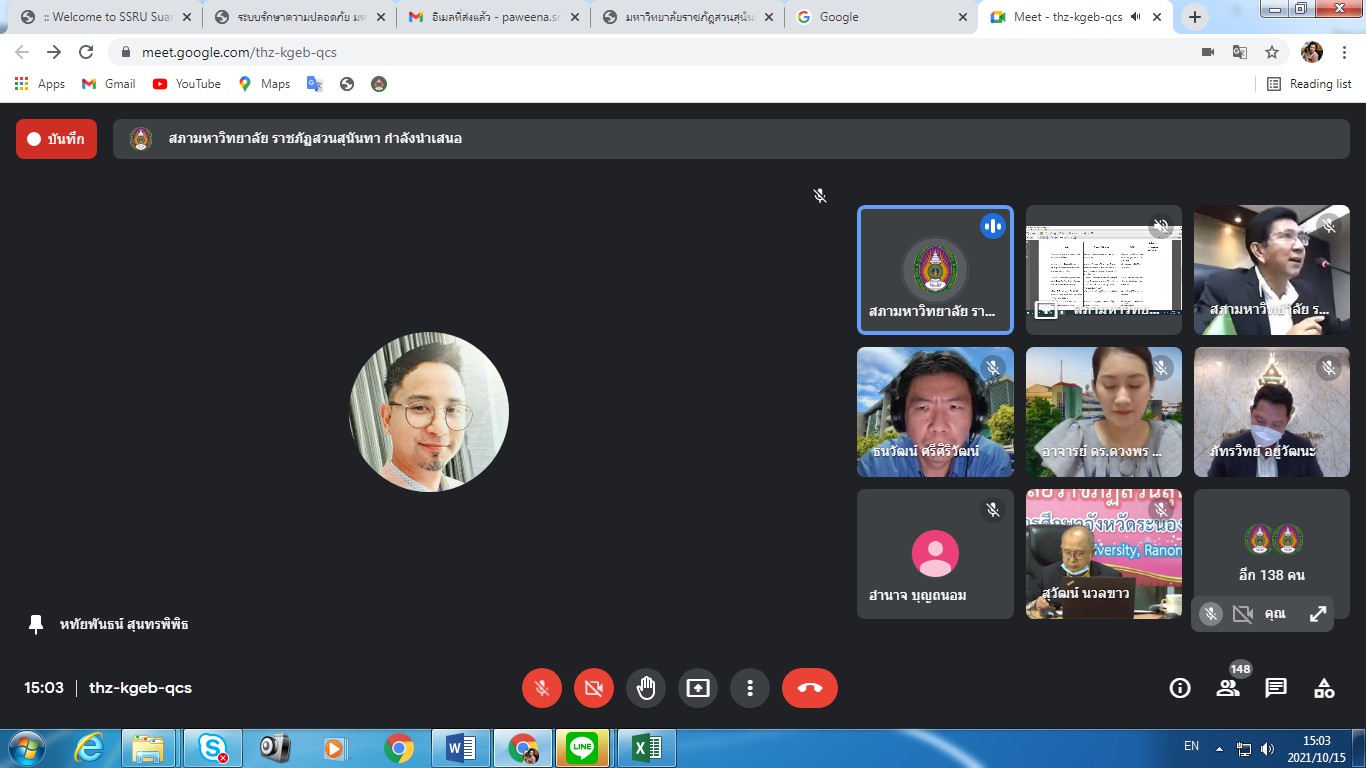Open the activities icon
This screenshot has height=768, width=1366.
pos(1324,688)
